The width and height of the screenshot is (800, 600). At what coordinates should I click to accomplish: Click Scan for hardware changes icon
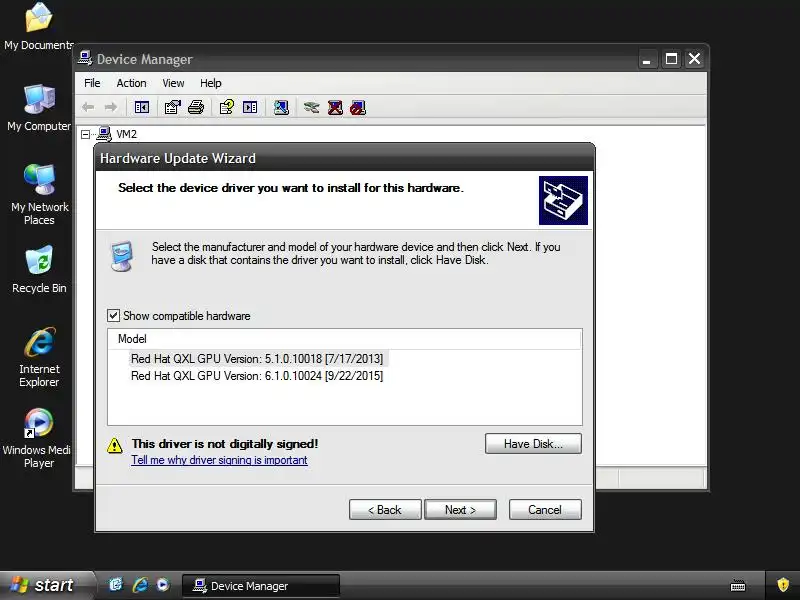tap(281, 107)
